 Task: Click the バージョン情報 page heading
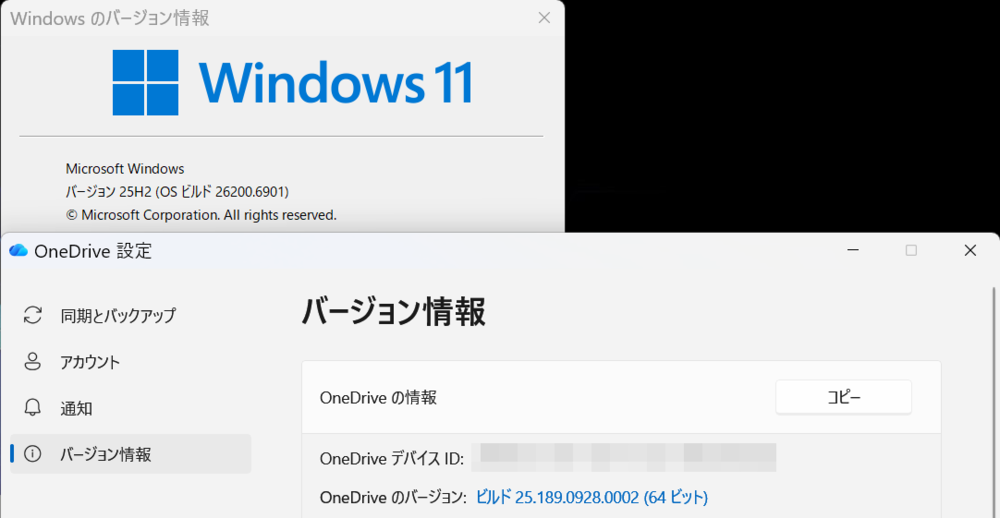click(393, 312)
